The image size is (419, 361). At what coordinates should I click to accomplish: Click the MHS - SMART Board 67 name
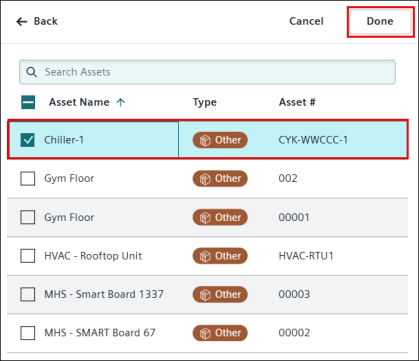click(x=100, y=333)
